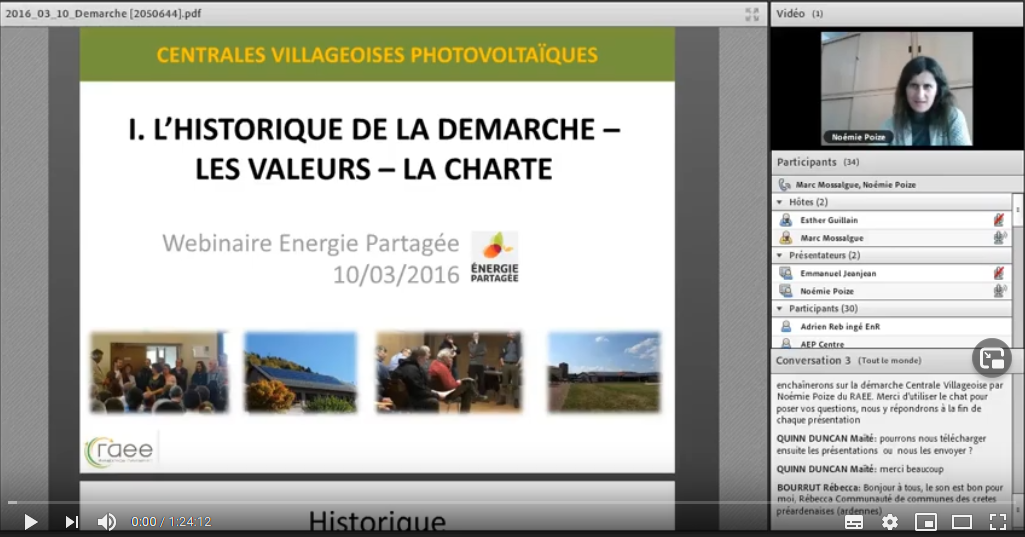Click the seated men photo thumbnail
This screenshot has height=537, width=1025.
tap(448, 372)
